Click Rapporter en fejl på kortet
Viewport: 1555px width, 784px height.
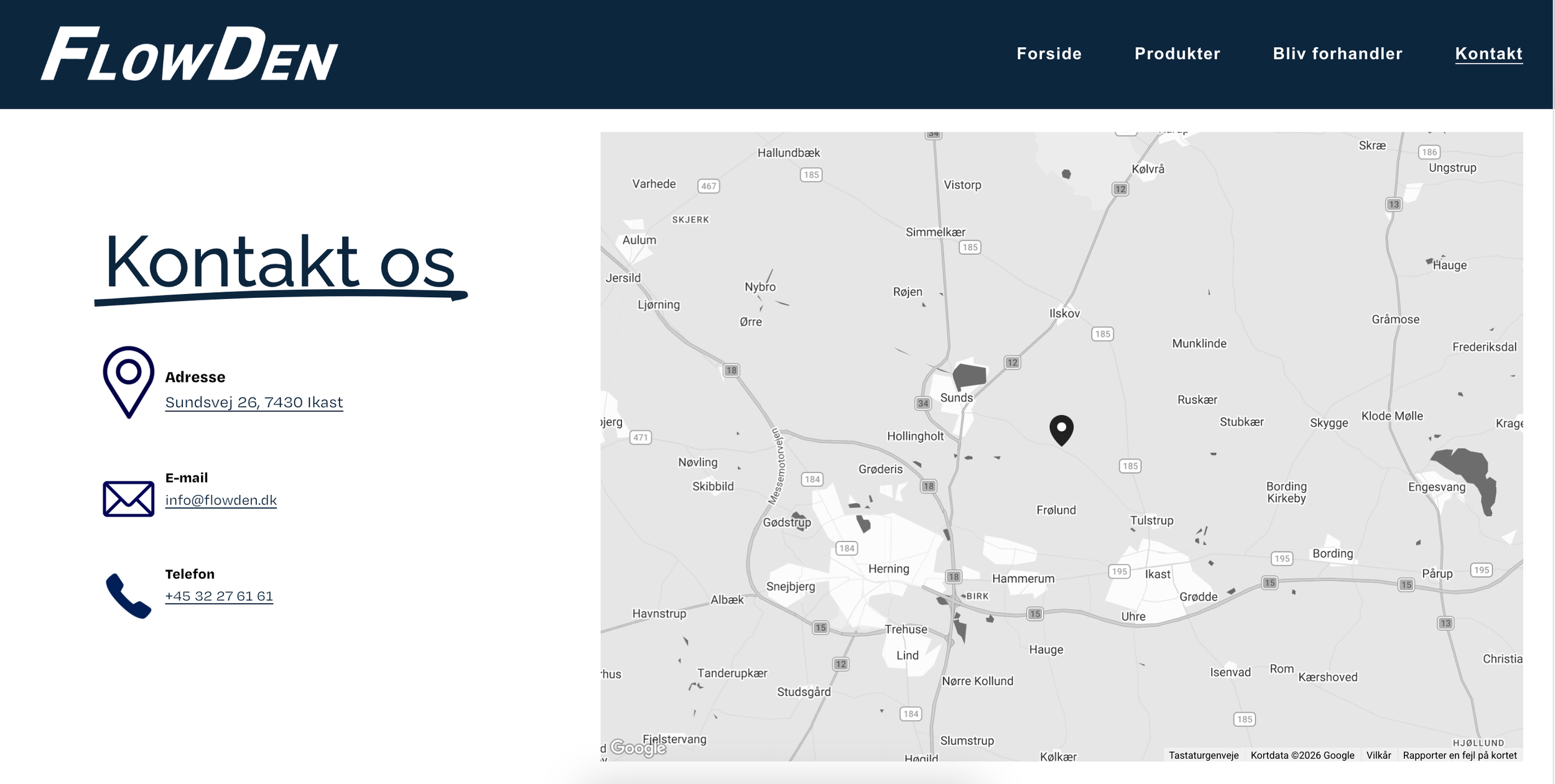1459,755
